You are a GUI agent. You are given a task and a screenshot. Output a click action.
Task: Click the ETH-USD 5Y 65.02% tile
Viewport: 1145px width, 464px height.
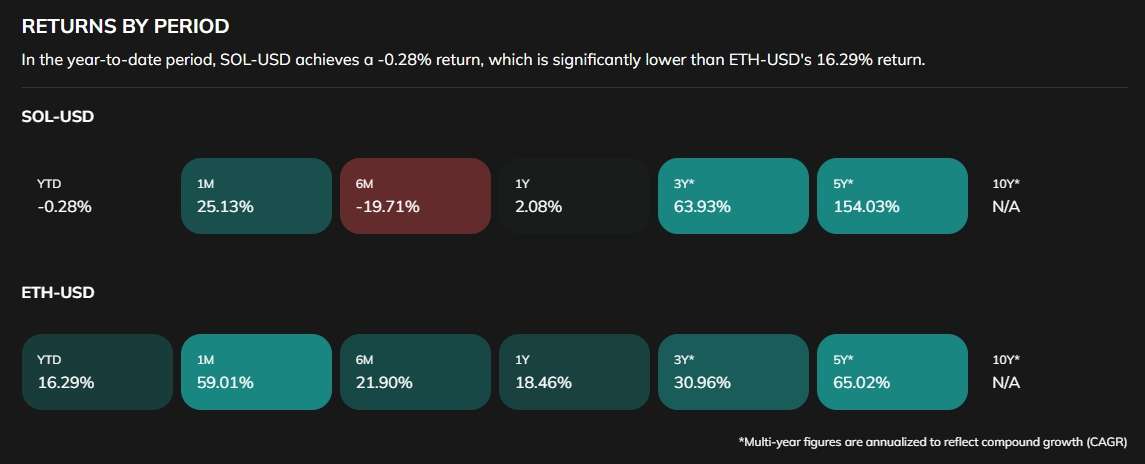point(892,372)
